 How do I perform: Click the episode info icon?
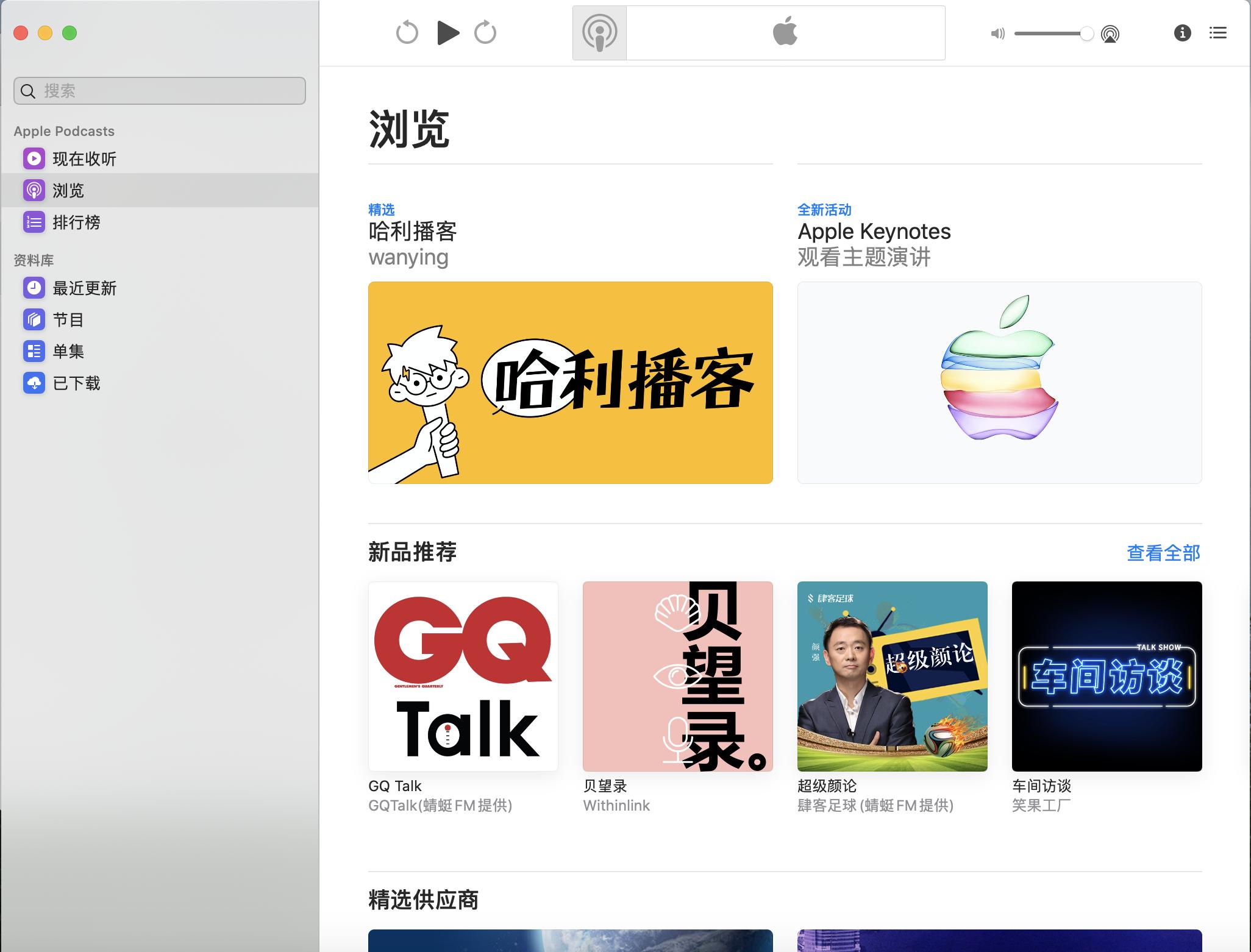click(x=1183, y=34)
